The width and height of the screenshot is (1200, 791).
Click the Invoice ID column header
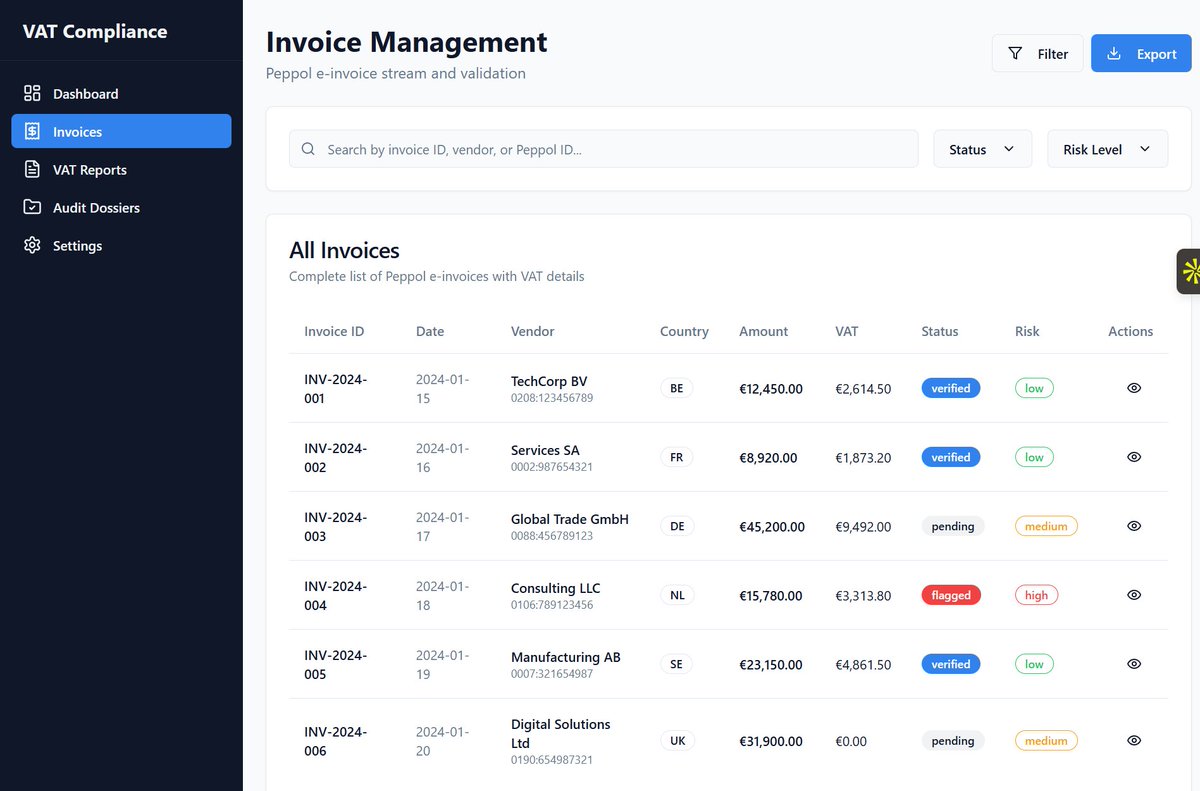coord(334,331)
